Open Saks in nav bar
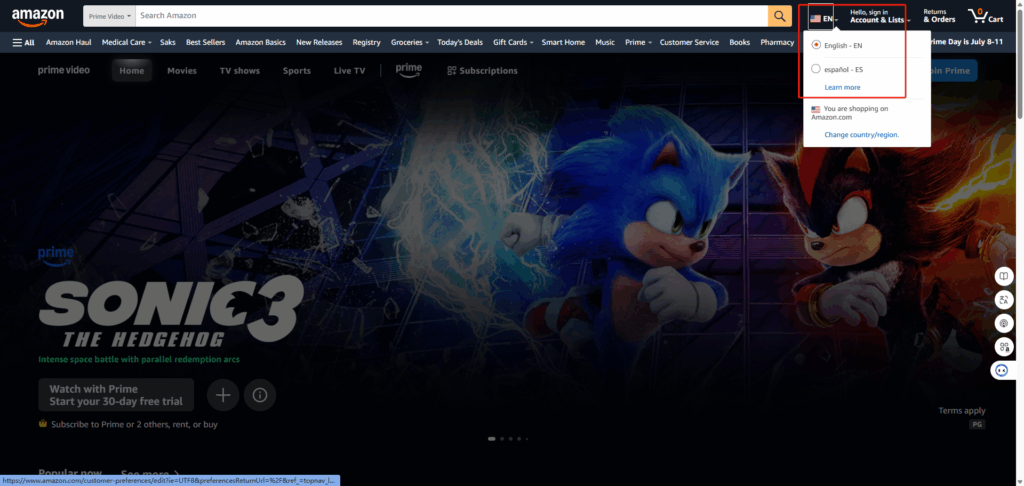Image resolution: width=1024 pixels, height=486 pixels. [168, 42]
